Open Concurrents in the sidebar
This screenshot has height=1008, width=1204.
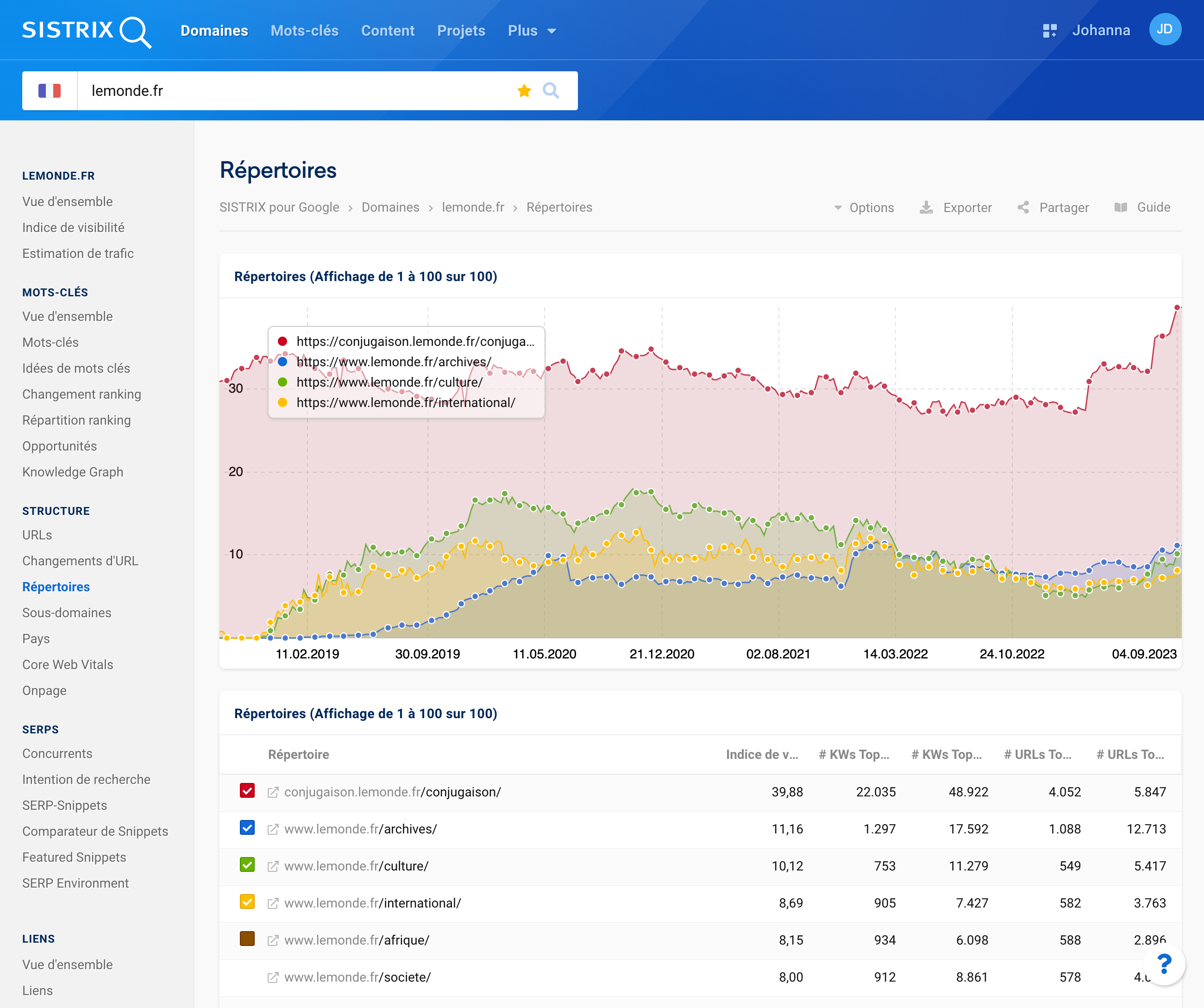coord(57,753)
